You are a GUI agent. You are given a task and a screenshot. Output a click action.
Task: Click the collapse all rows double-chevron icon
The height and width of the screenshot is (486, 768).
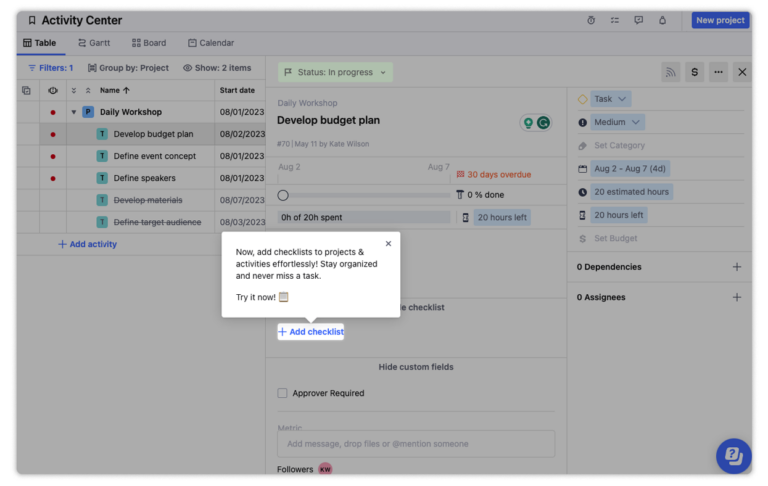pyautogui.click(x=88, y=90)
